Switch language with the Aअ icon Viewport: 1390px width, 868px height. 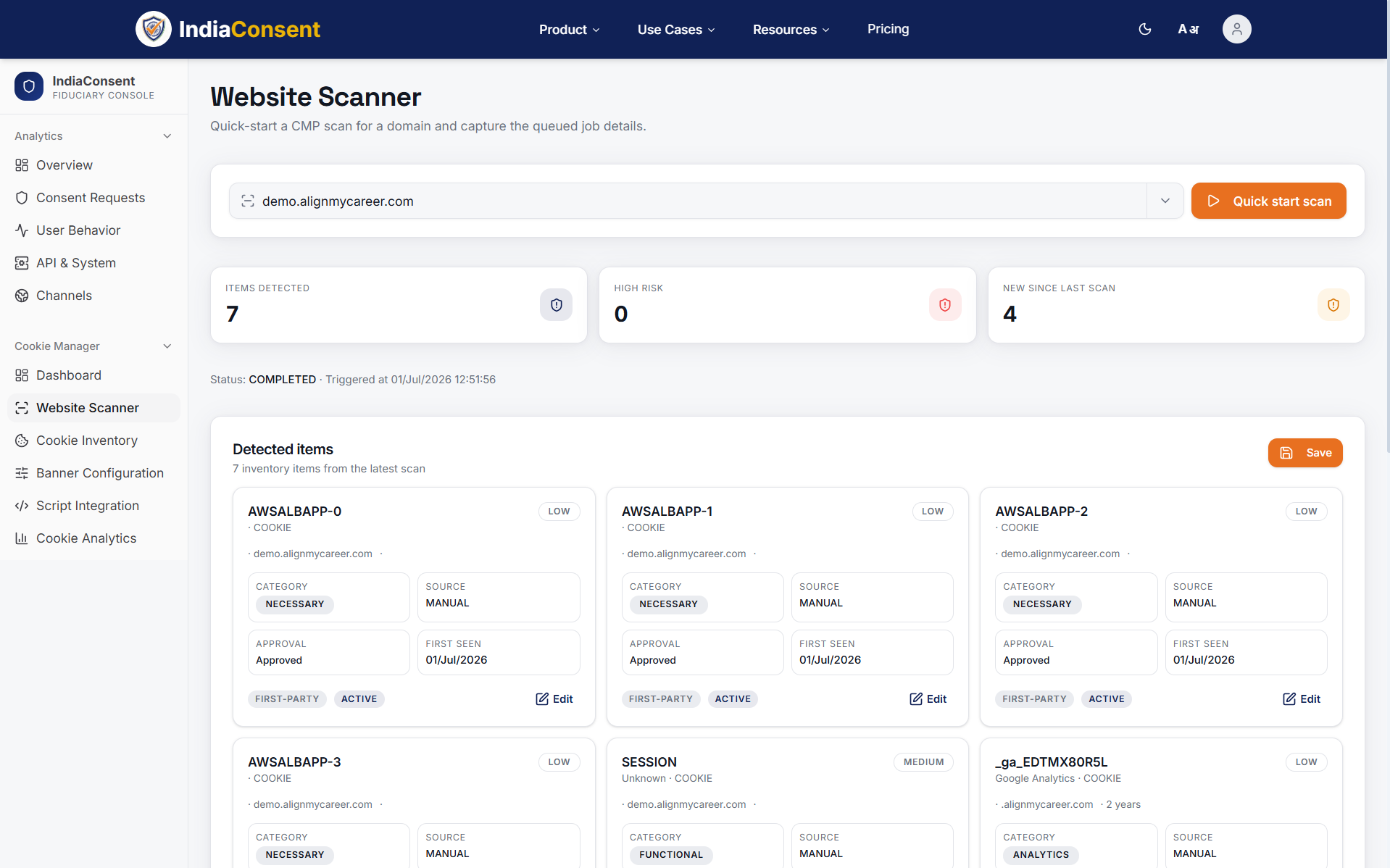[x=1189, y=29]
